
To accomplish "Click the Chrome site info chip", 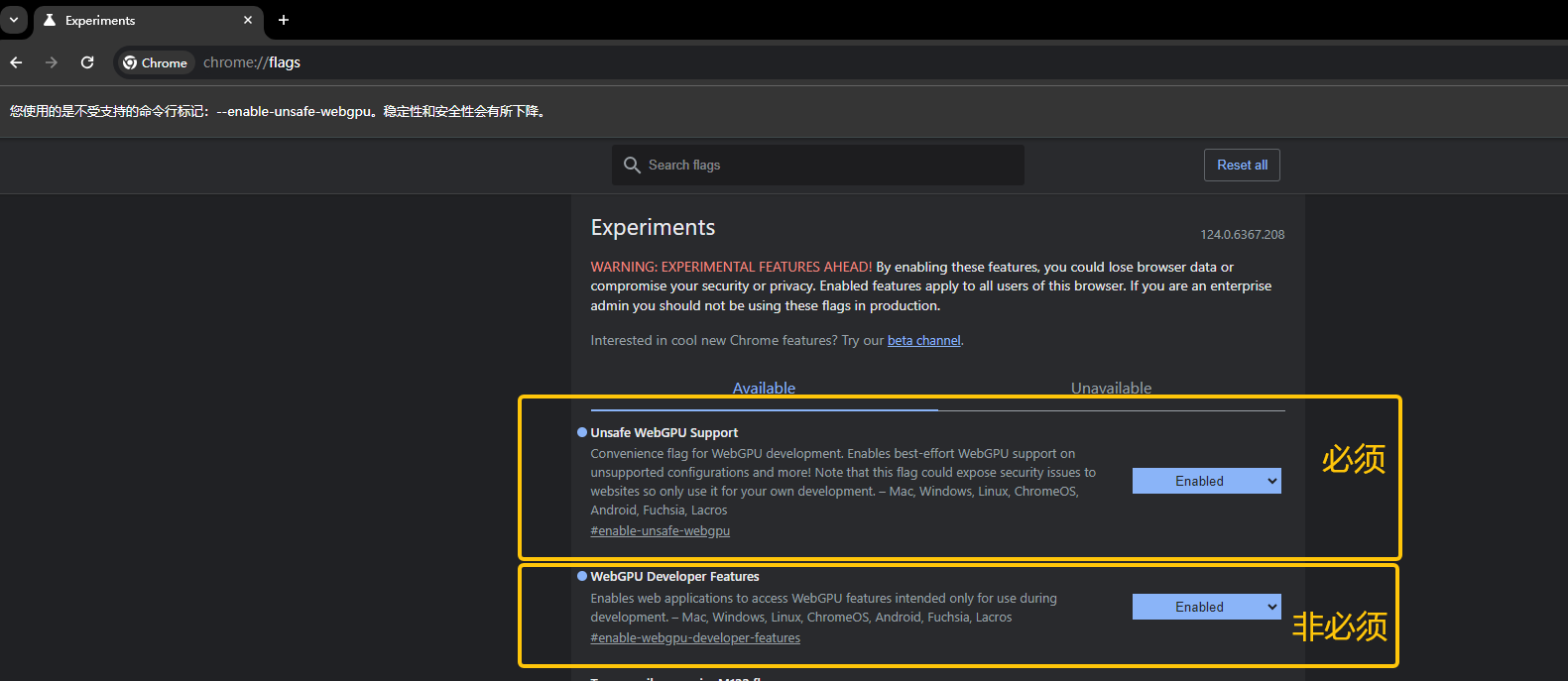I will [x=156, y=62].
